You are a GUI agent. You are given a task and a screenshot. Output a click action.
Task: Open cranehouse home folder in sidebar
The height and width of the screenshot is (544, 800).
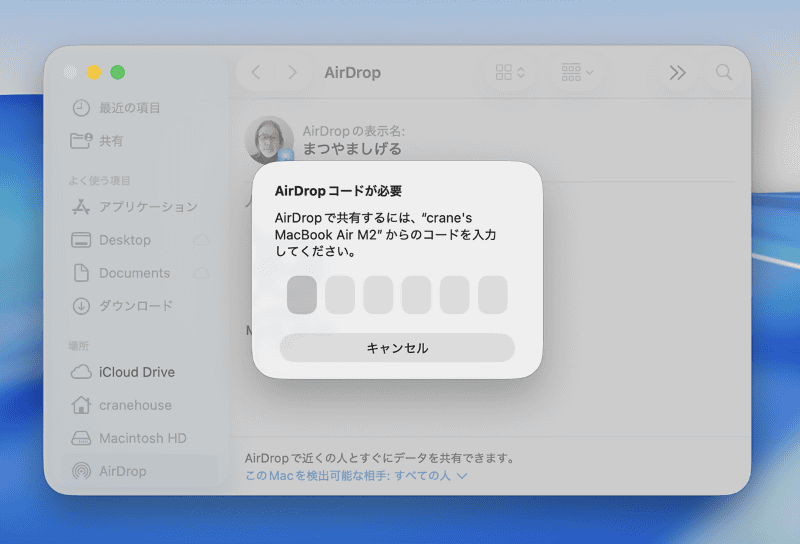point(142,405)
